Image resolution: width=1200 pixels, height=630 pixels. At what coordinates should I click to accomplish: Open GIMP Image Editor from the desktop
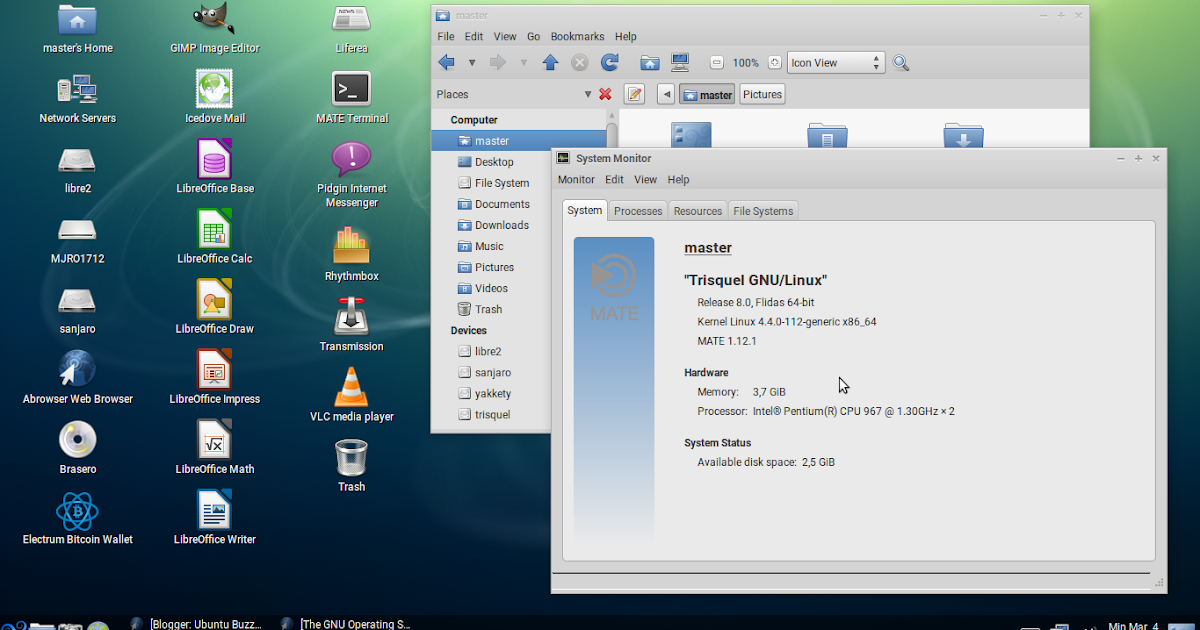coord(214,20)
